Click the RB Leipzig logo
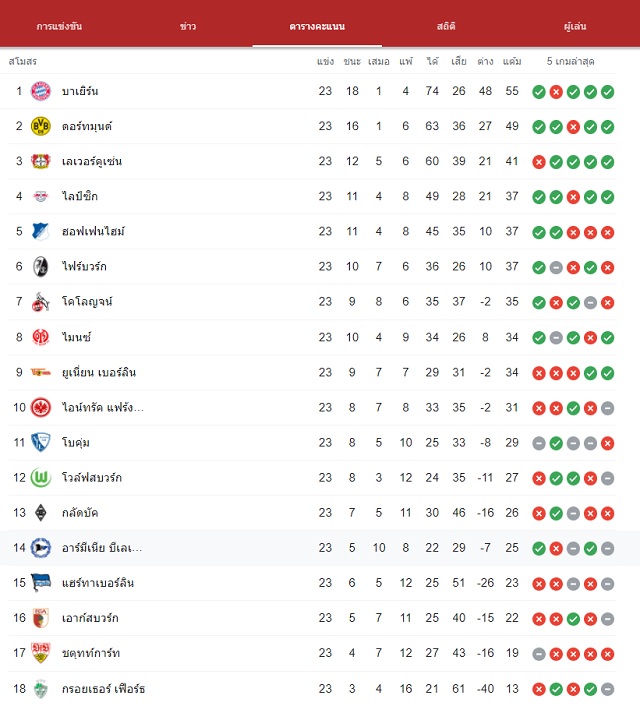Viewport: 640px width, 713px height. [40, 196]
